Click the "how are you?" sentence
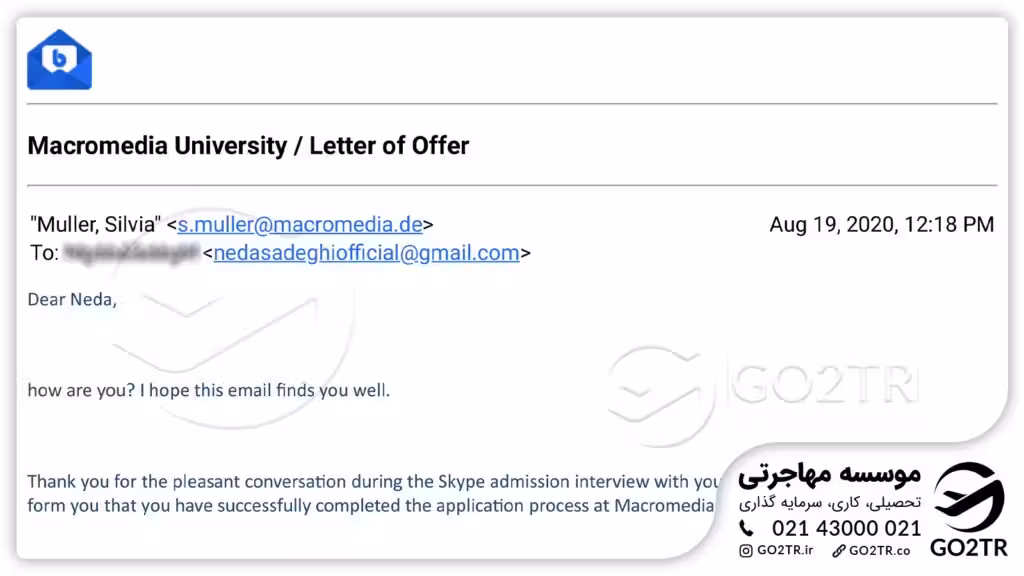This screenshot has width=1024, height=576. click(208, 390)
